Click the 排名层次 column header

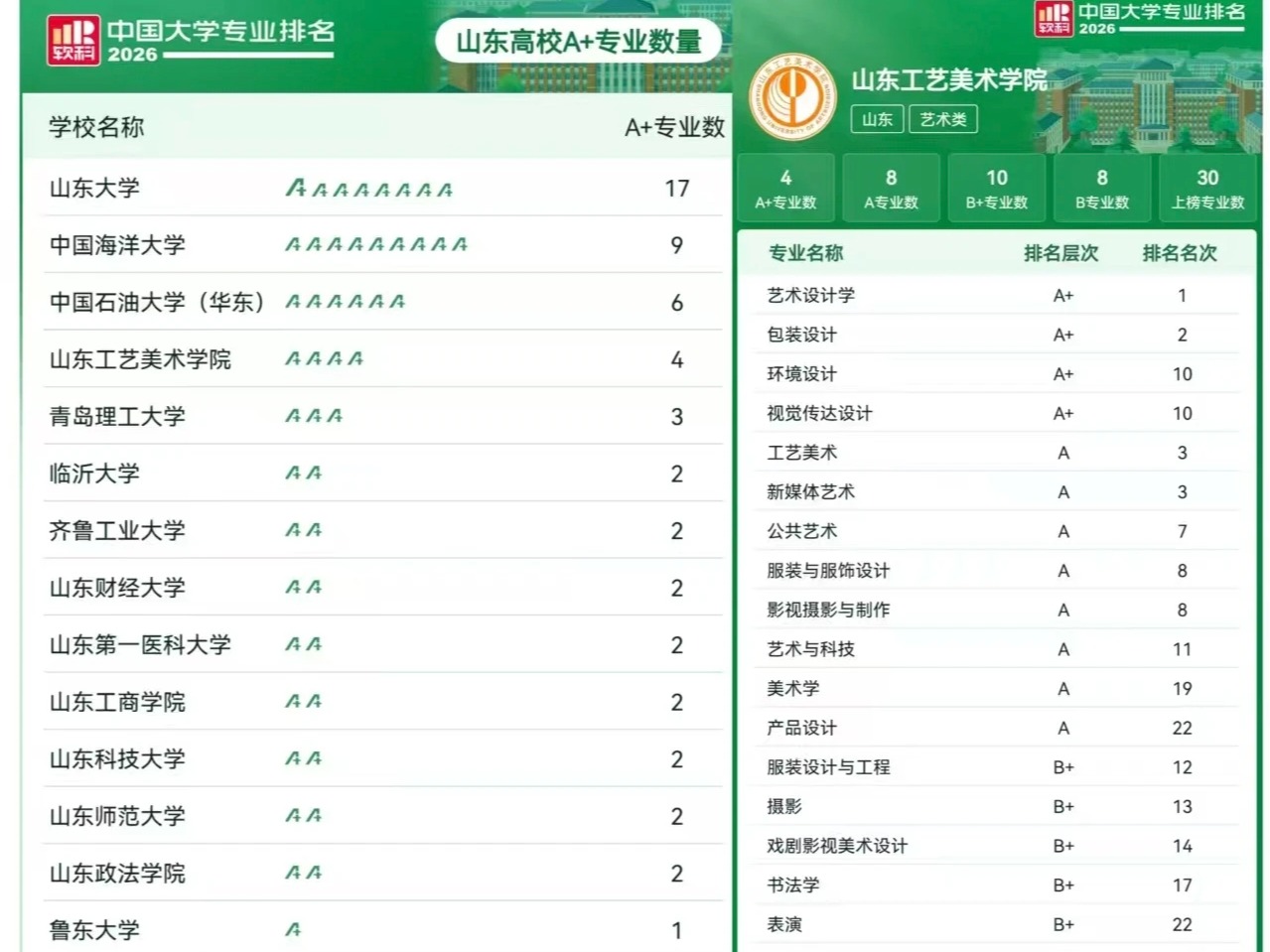(1061, 253)
